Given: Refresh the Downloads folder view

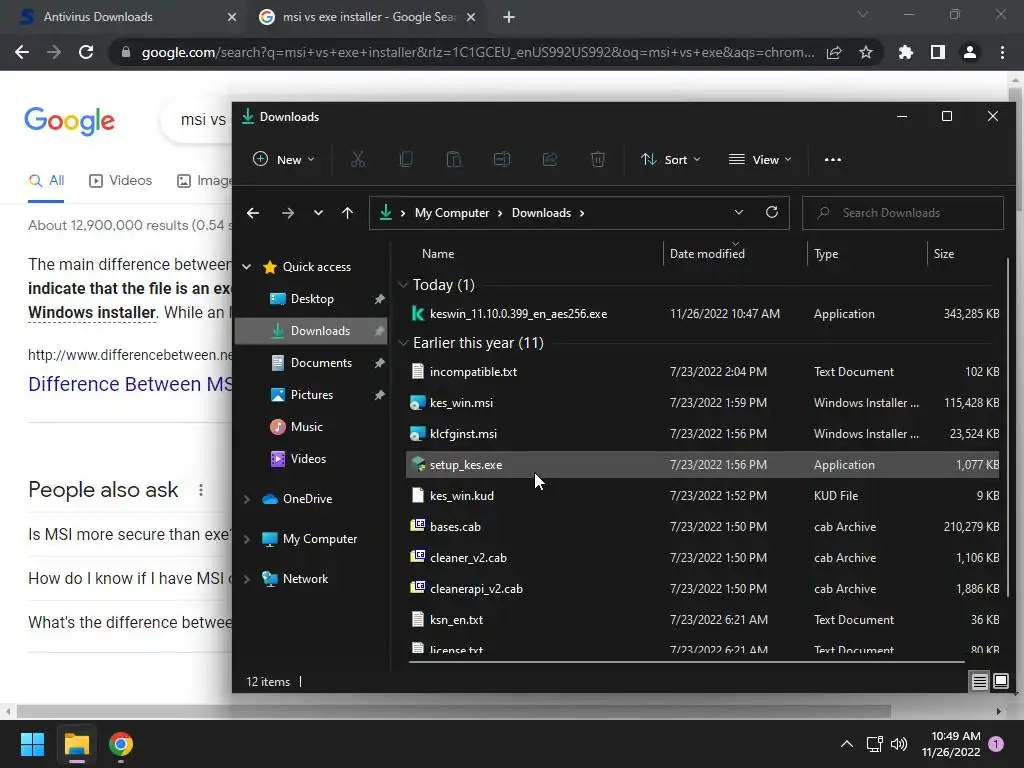Looking at the screenshot, I should click(772, 212).
